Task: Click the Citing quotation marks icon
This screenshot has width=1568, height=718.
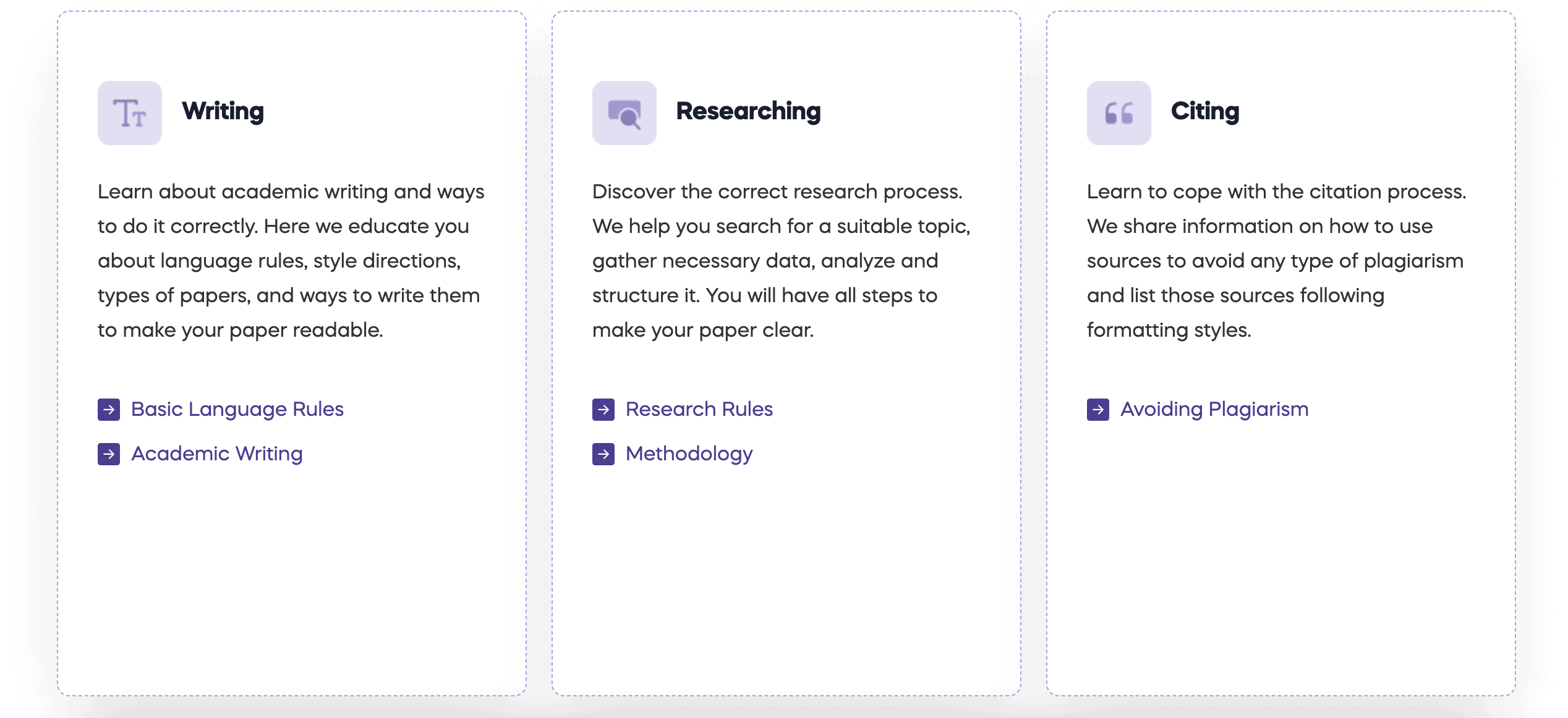Action: click(1119, 113)
